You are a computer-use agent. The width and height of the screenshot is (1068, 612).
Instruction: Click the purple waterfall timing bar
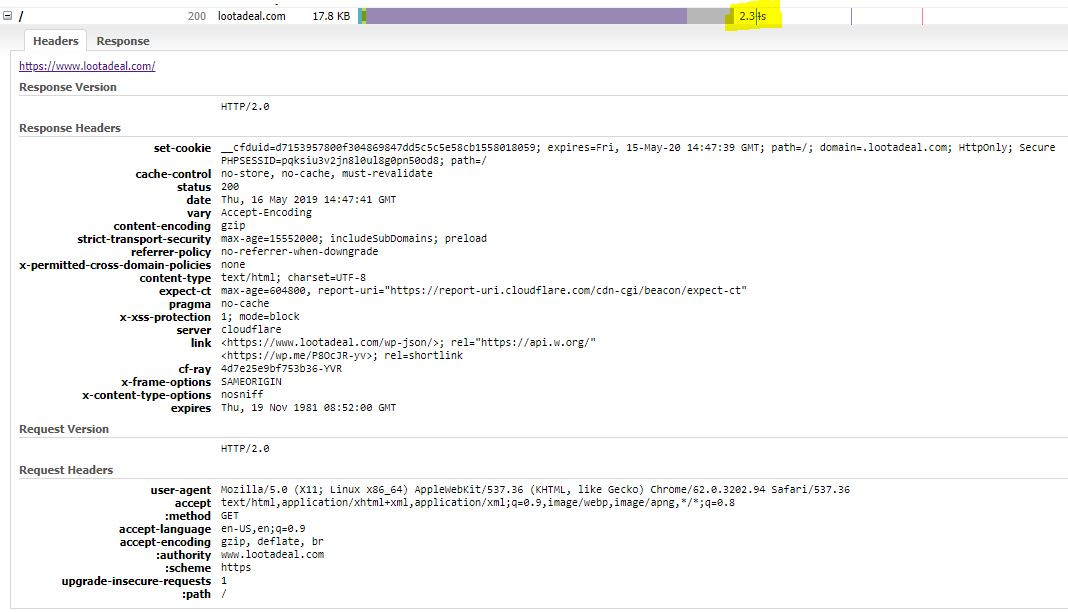tap(526, 16)
